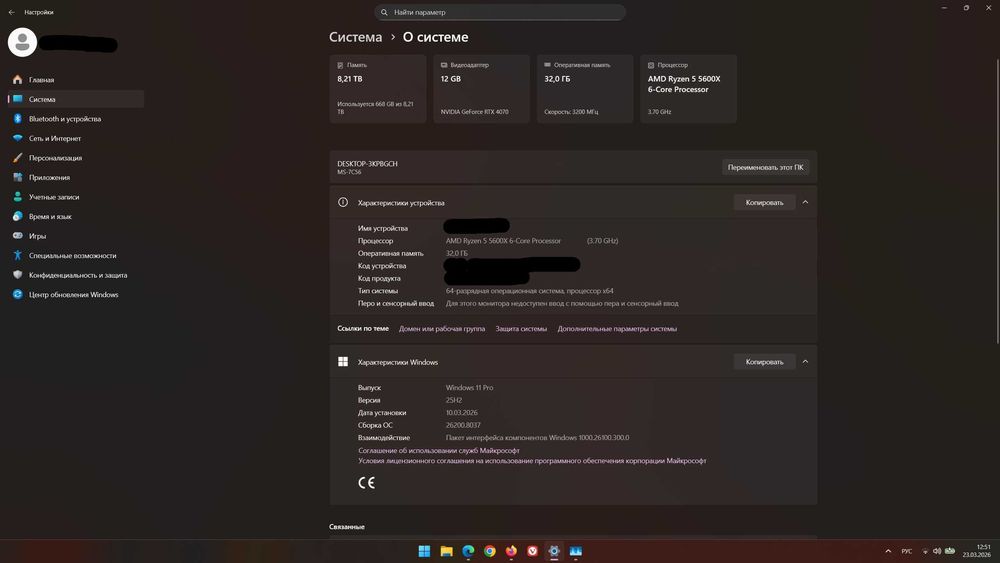Open the Процессор AMD Ryzen 5 card
The width and height of the screenshot is (1000, 563).
coord(688,89)
